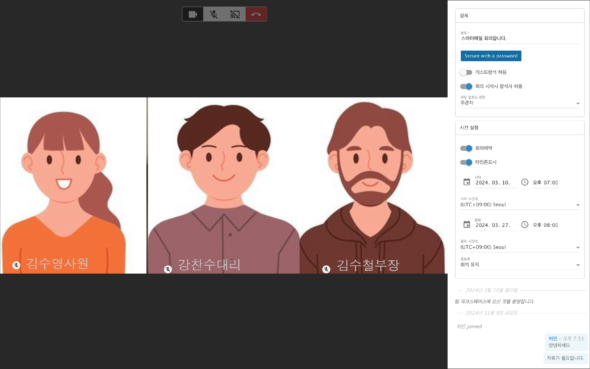Click first section header in side panel
Viewport: 590px width, 369px height.
point(520,16)
